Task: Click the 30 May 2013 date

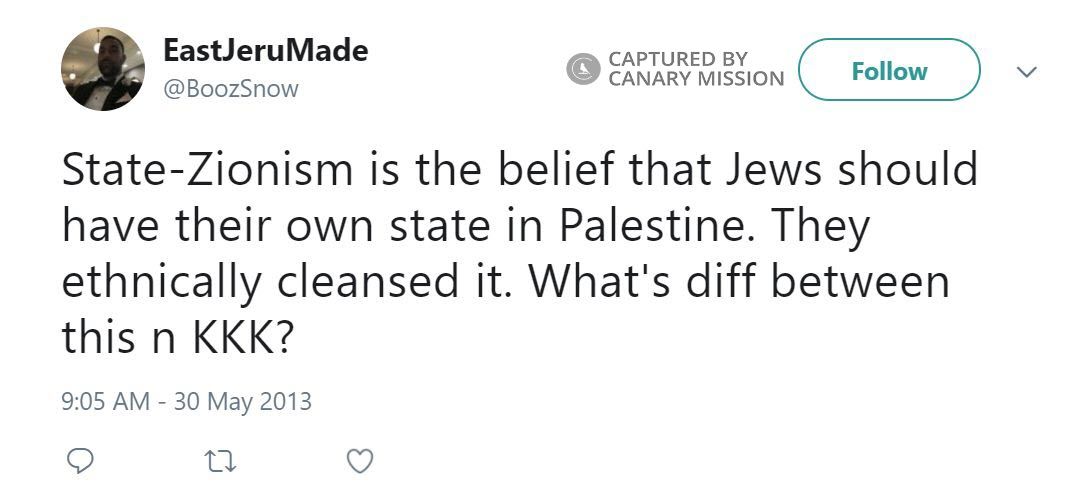Action: (243, 402)
